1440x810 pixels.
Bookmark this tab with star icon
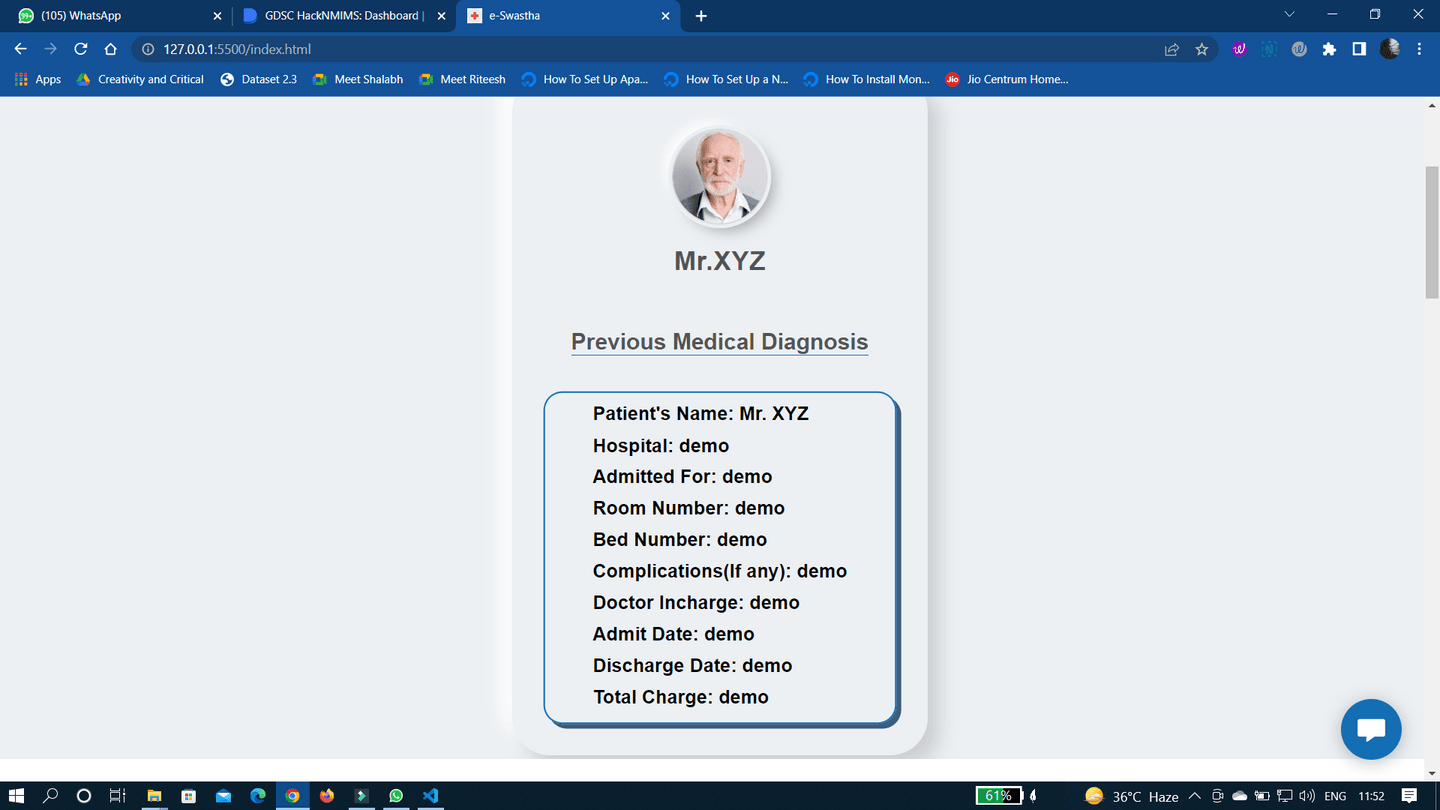pos(1202,49)
